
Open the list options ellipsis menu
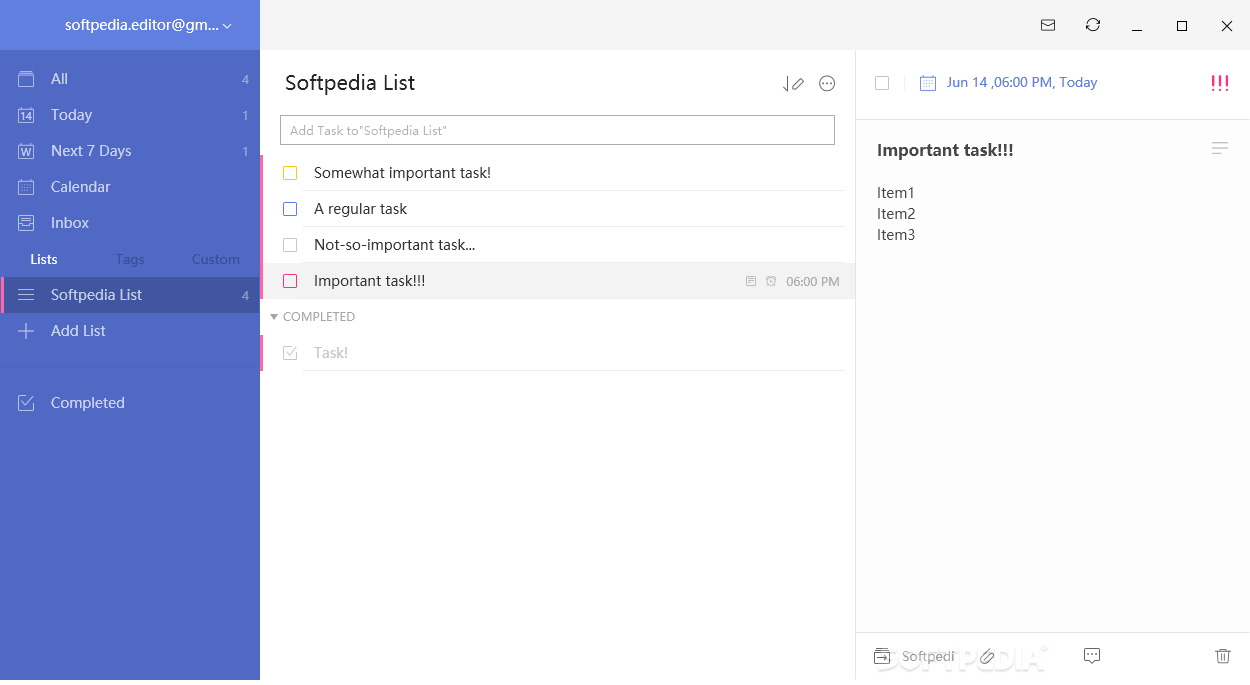coord(827,84)
